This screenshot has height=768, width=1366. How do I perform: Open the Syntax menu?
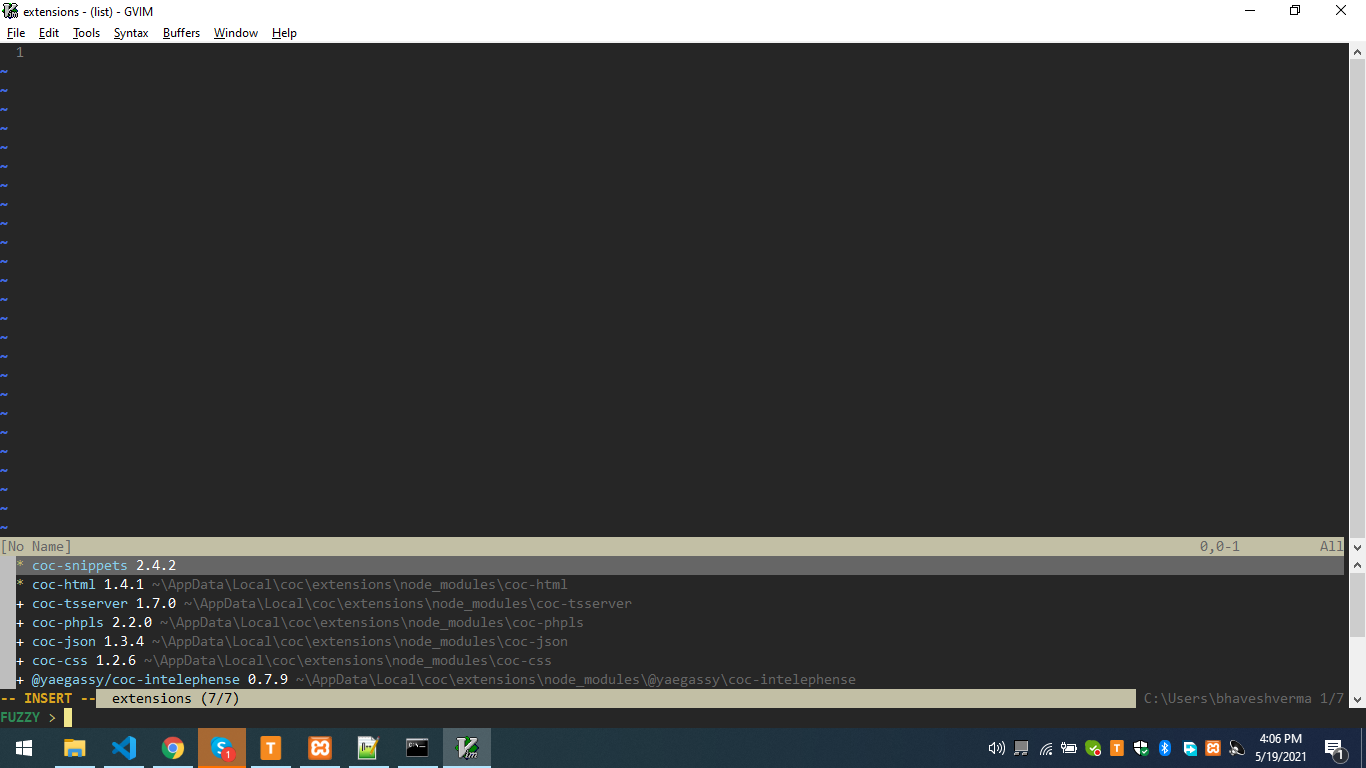130,33
